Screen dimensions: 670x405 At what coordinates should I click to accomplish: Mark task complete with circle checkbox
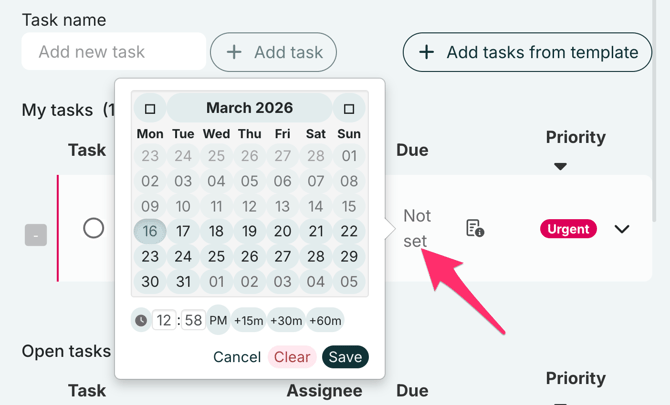[93, 228]
